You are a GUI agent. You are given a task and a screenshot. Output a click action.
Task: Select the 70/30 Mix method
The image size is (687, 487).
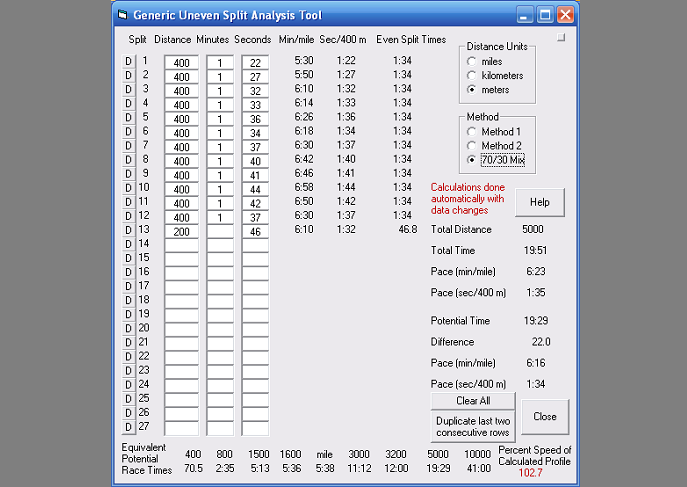click(472, 160)
